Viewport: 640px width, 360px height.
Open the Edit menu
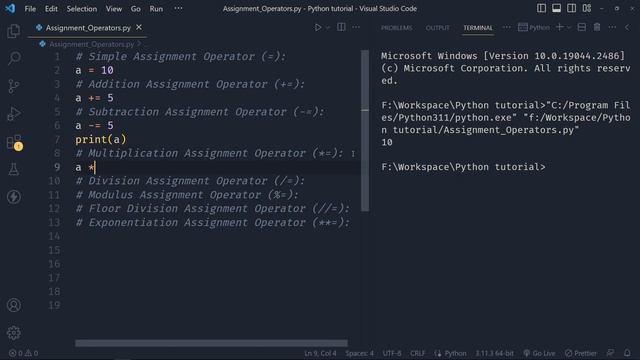[x=51, y=9]
